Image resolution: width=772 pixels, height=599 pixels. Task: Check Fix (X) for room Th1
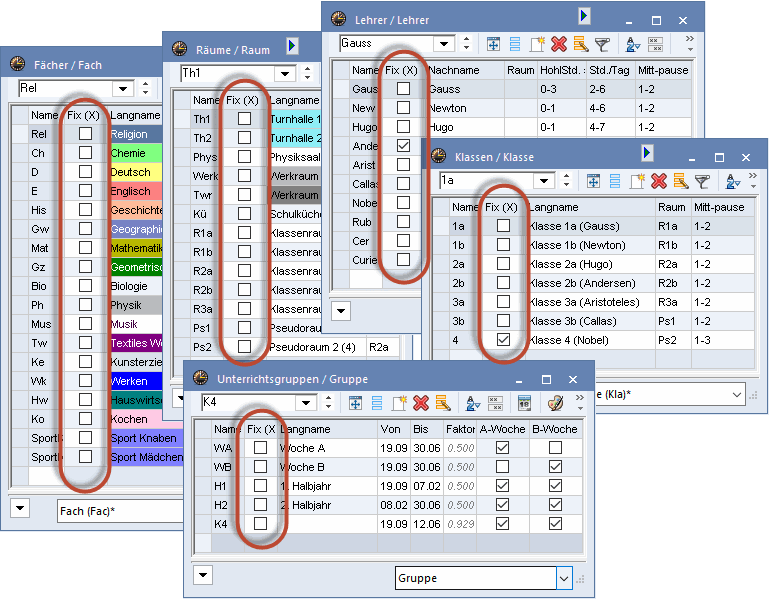[244, 119]
